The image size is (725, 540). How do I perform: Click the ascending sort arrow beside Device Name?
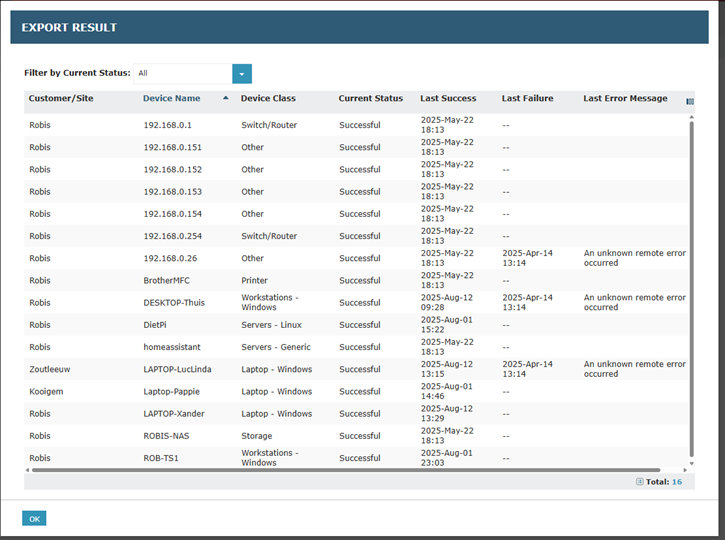(225, 98)
